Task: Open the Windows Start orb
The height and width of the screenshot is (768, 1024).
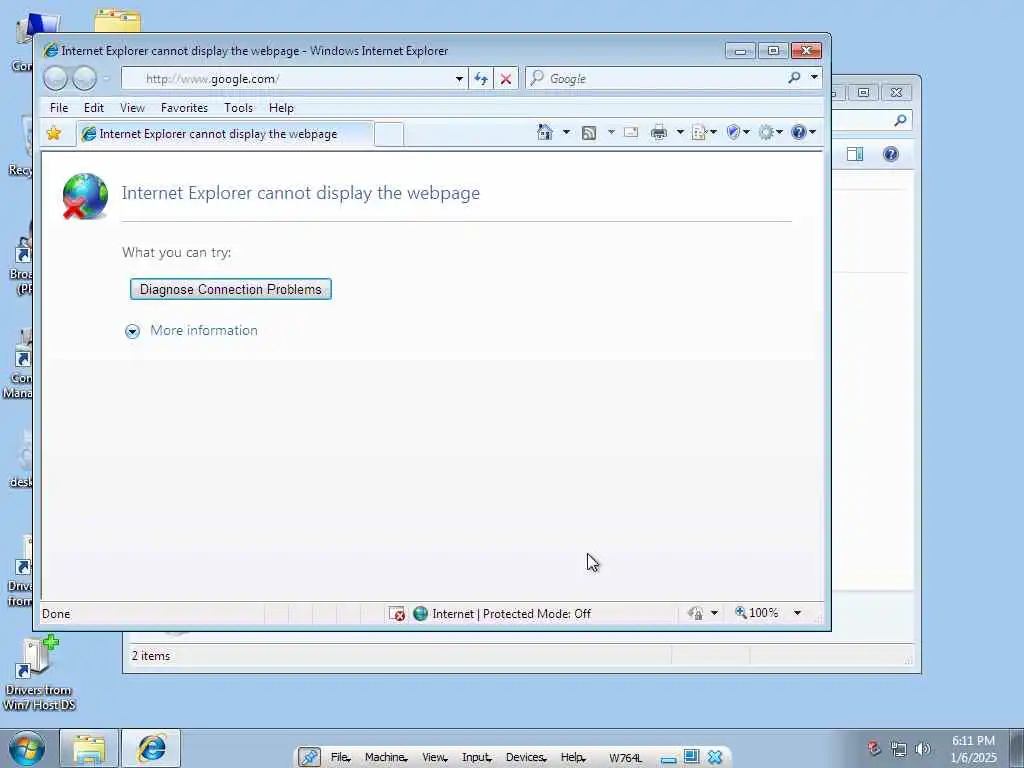Action: [x=27, y=748]
